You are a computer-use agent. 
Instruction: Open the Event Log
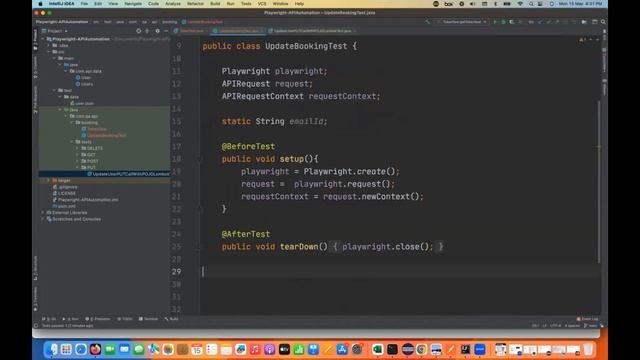click(x=588, y=319)
